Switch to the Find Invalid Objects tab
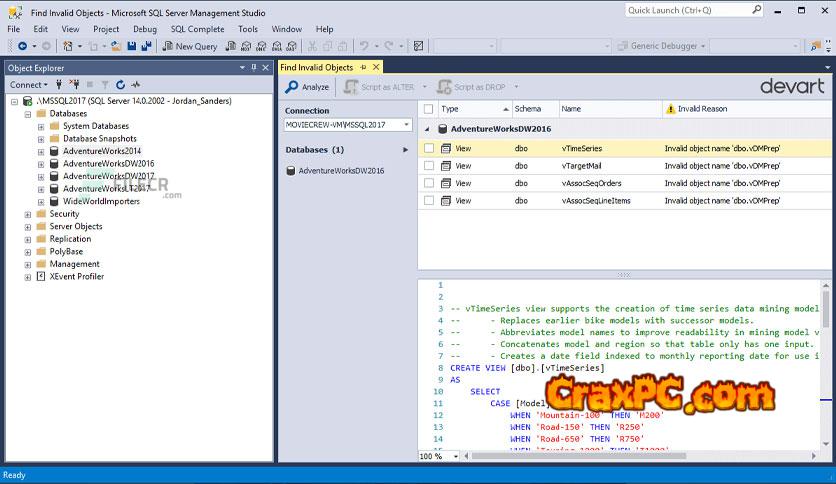The image size is (836, 484). (x=316, y=67)
